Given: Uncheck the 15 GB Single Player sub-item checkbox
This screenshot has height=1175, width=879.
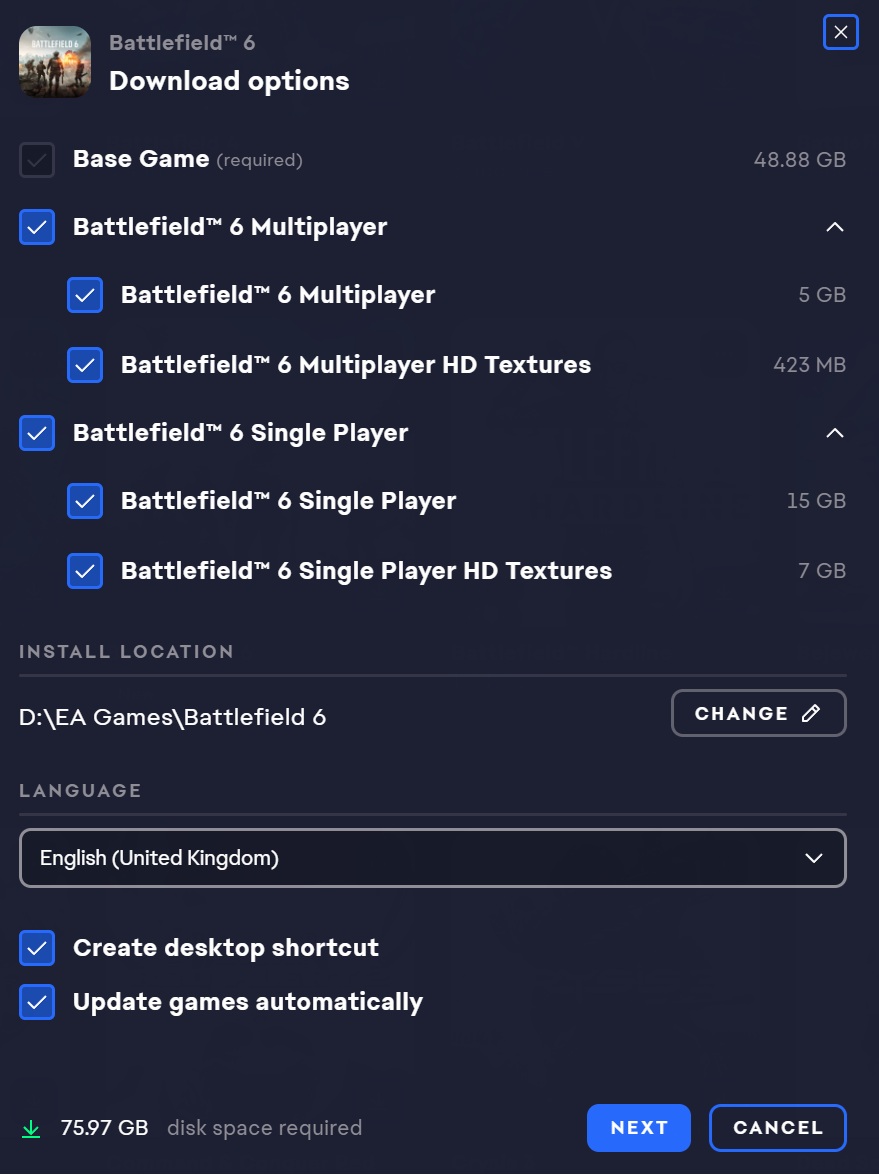Looking at the screenshot, I should [x=85, y=501].
